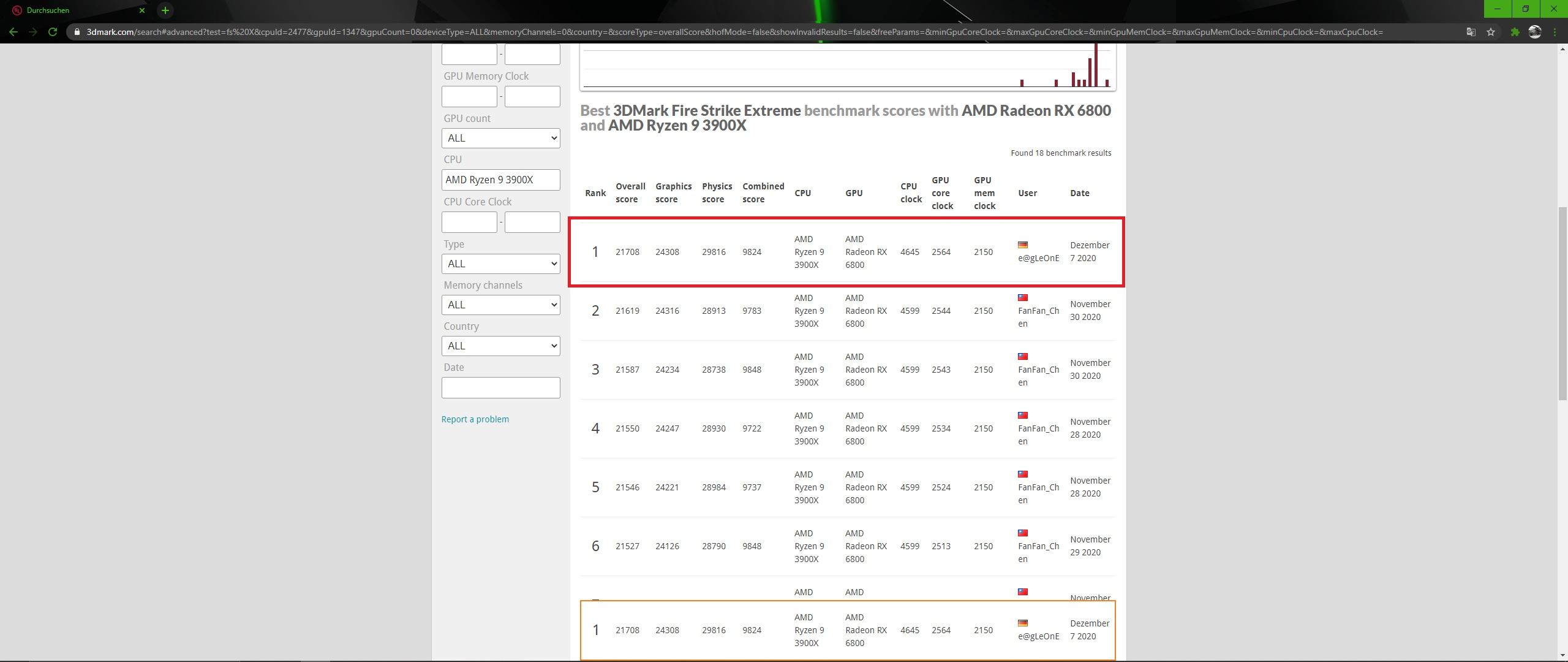
Task: Go back to the previous page
Action: (13, 32)
